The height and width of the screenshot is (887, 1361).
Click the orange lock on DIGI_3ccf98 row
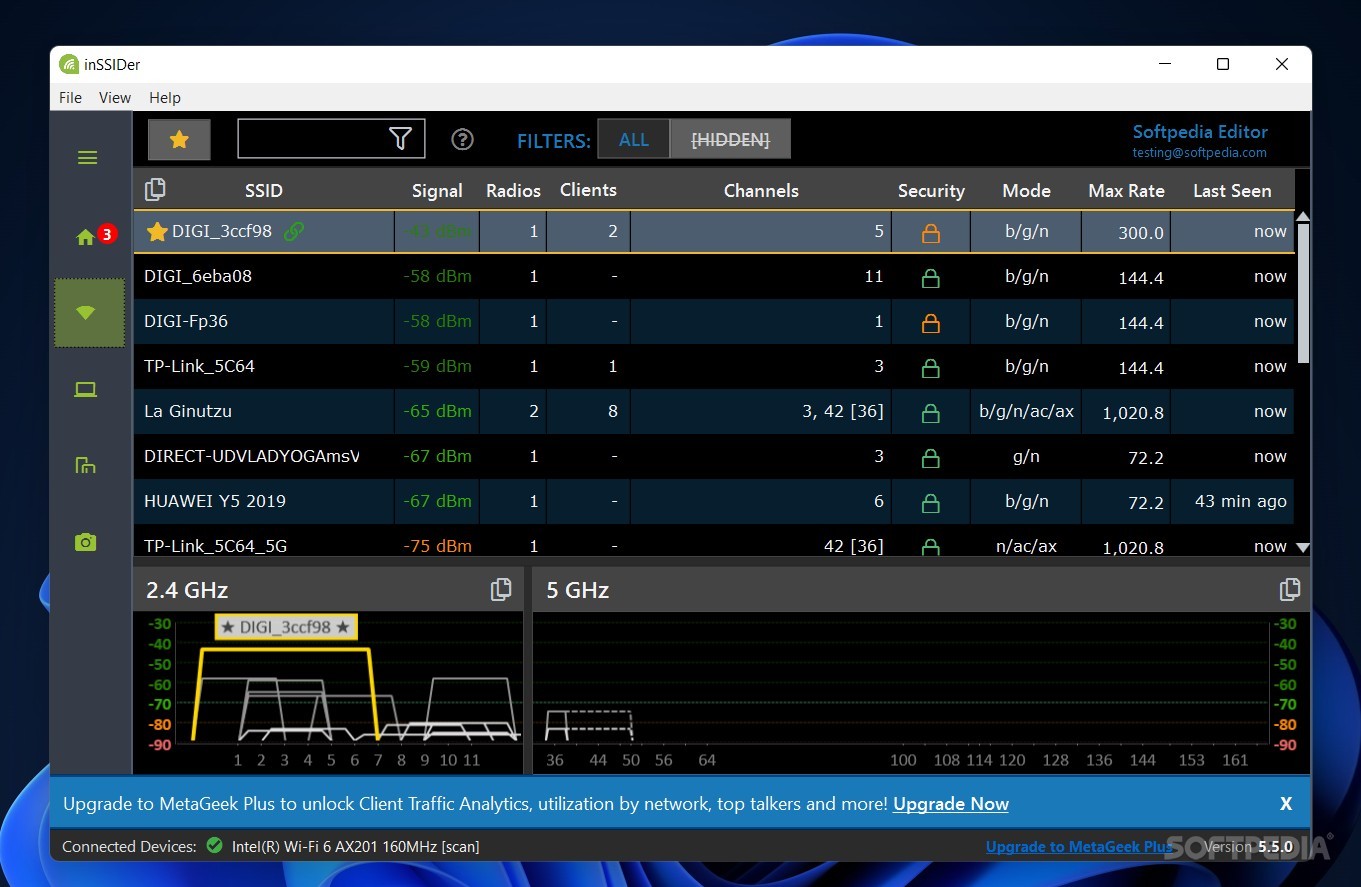931,233
